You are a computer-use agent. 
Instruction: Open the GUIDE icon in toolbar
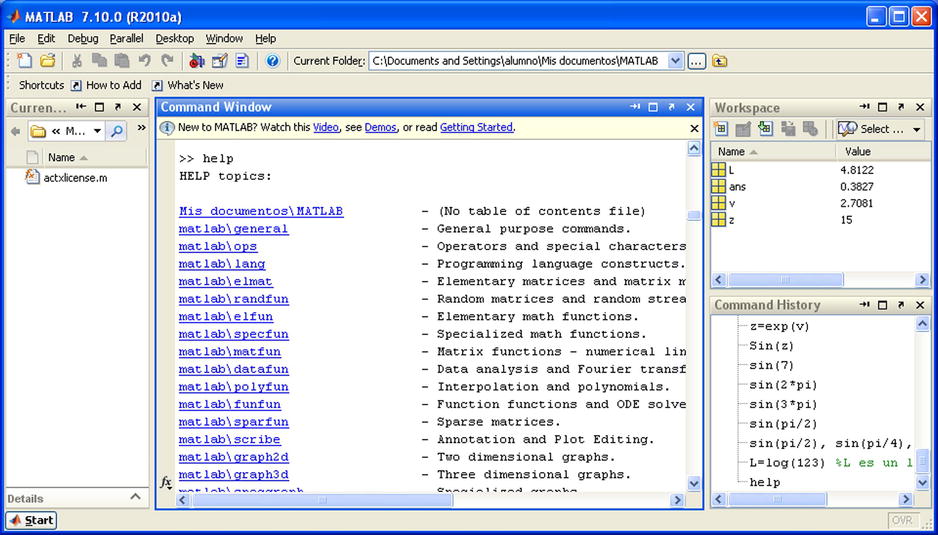click(x=220, y=60)
